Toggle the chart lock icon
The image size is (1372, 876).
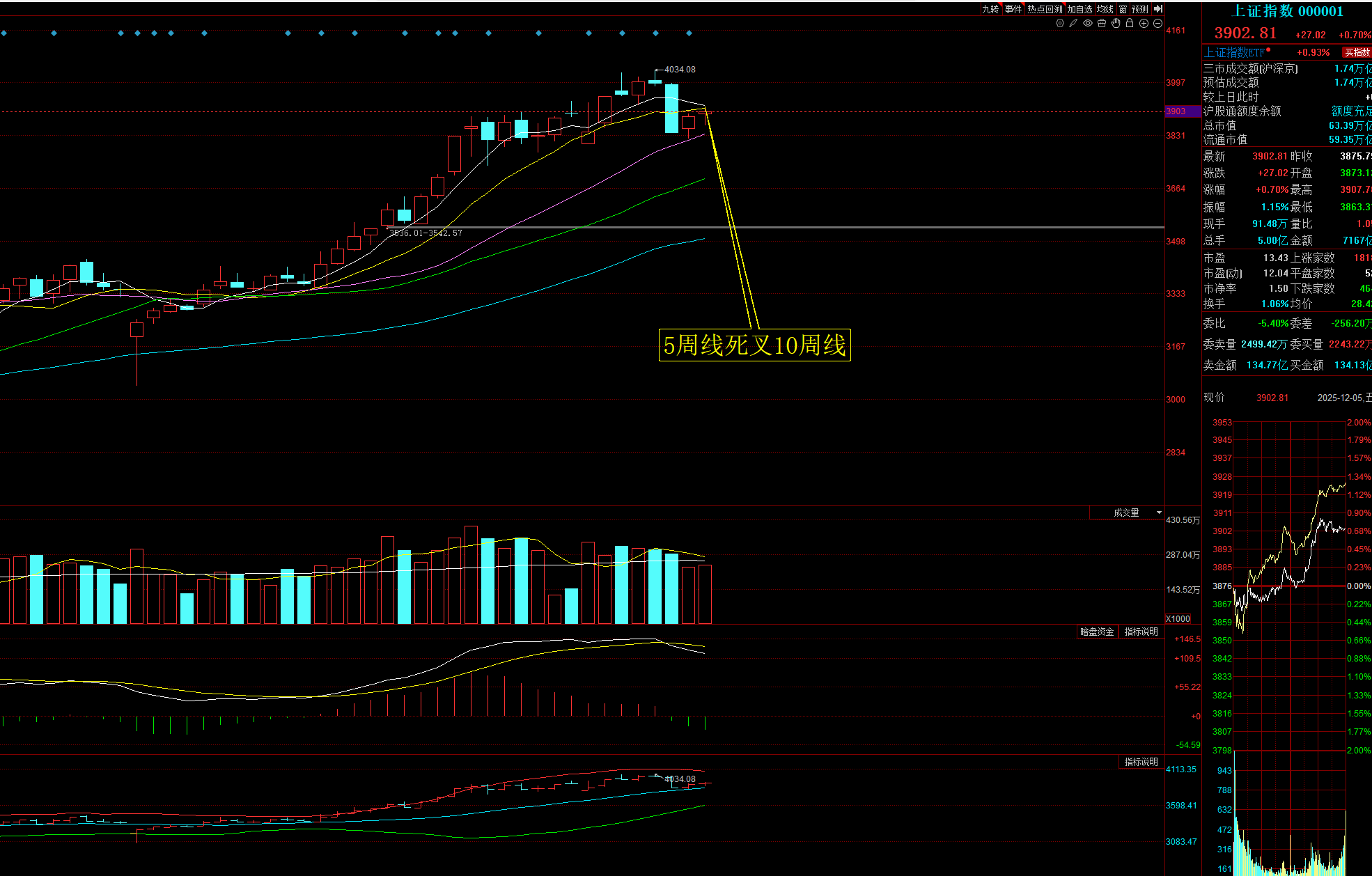click(1130, 23)
